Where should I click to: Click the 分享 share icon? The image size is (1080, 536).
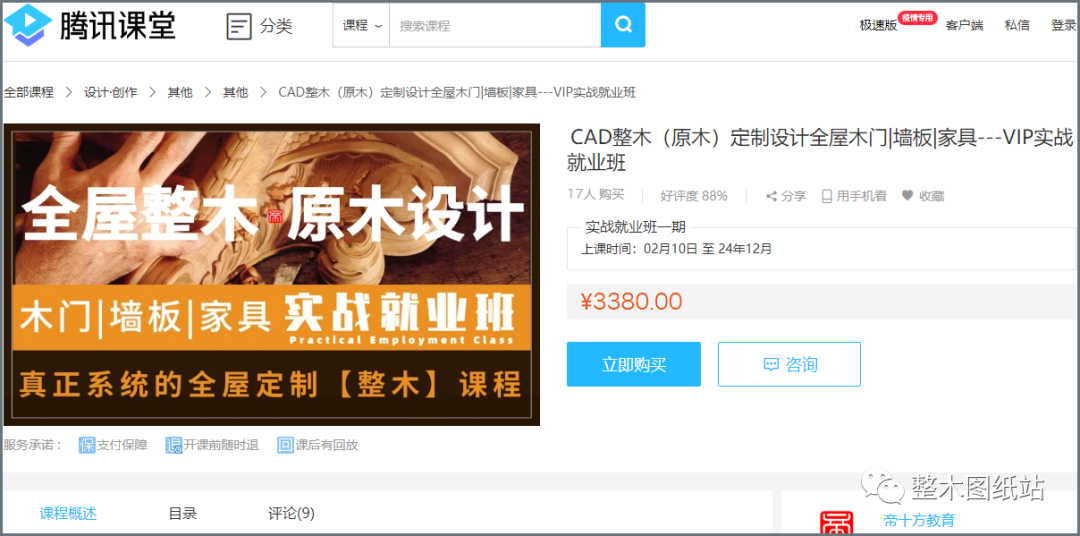point(772,196)
